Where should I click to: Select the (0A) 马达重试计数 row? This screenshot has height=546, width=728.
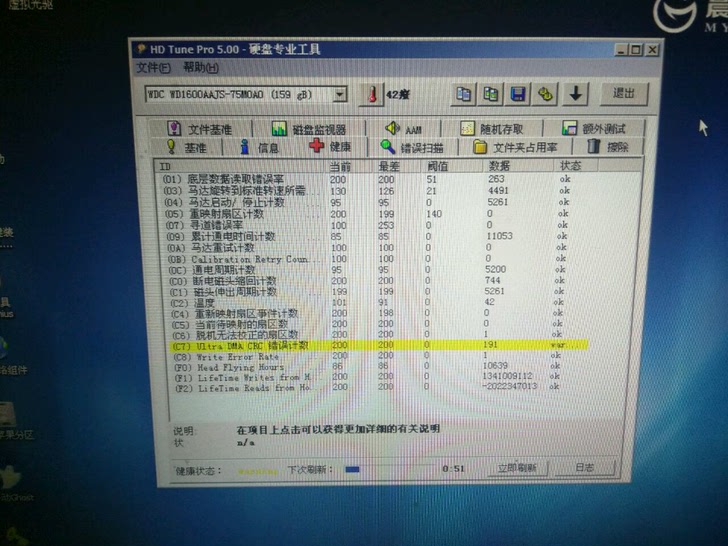(368, 247)
